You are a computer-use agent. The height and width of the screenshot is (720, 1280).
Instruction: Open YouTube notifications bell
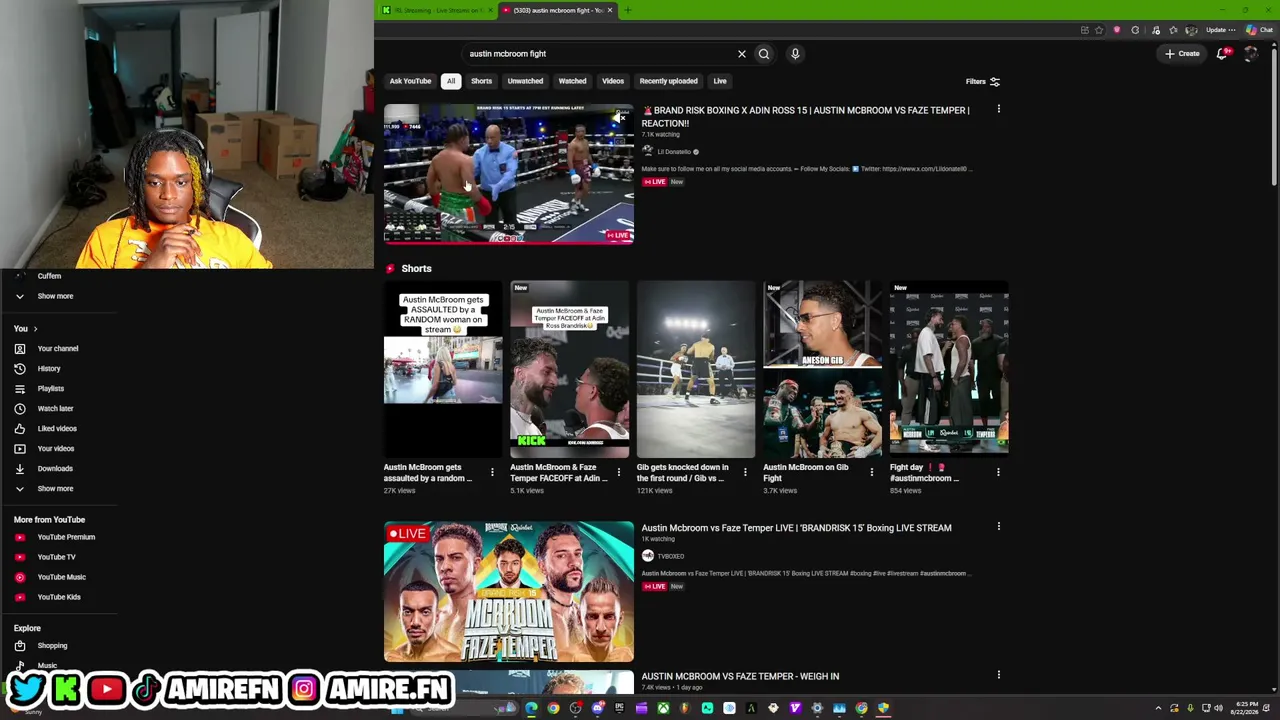point(1221,54)
